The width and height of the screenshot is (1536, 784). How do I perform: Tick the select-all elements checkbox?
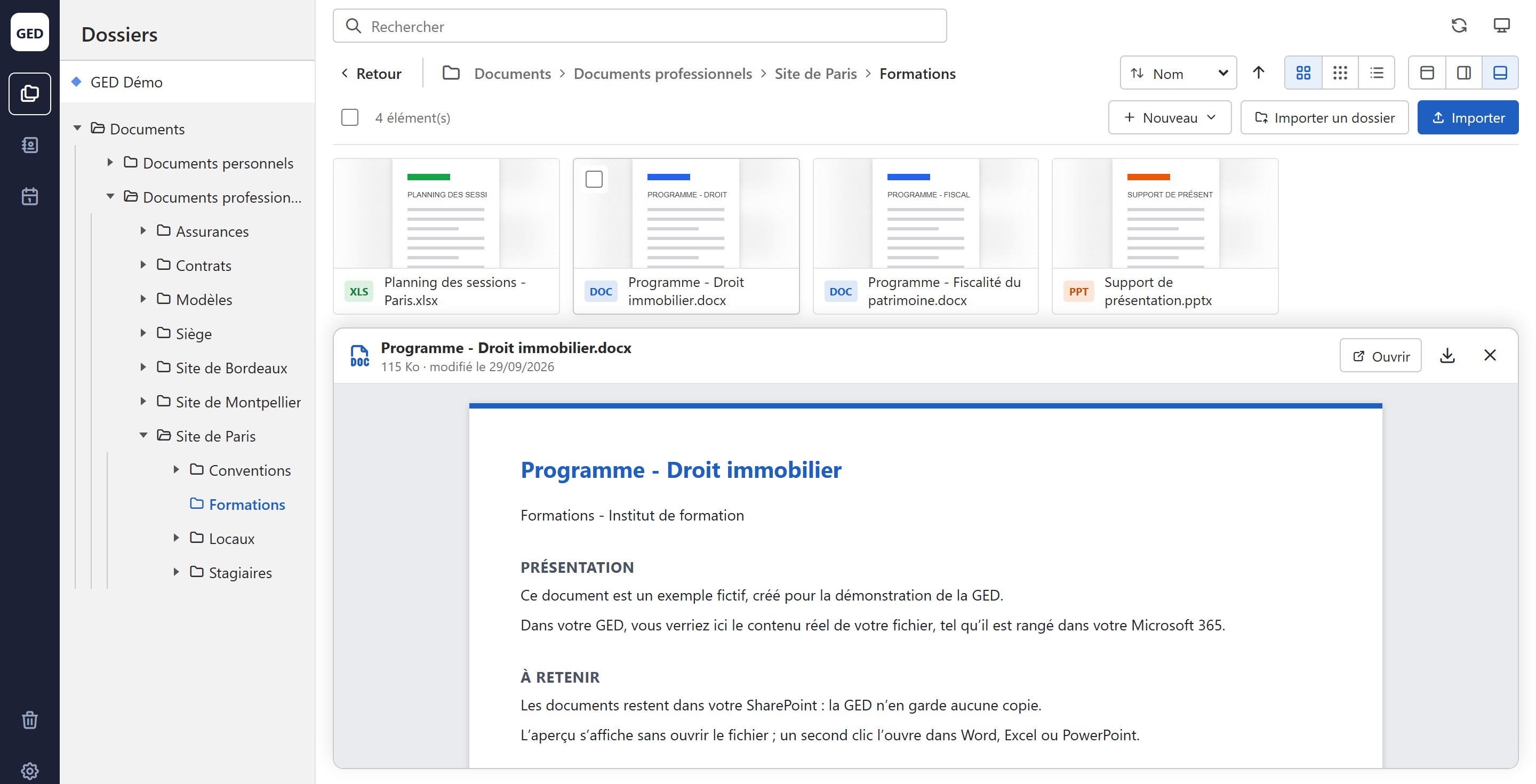click(350, 117)
